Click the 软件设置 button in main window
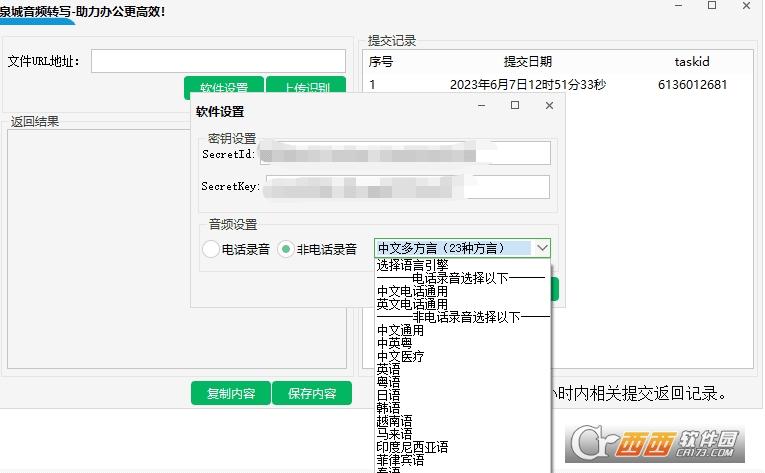The width and height of the screenshot is (765, 473). click(224, 85)
